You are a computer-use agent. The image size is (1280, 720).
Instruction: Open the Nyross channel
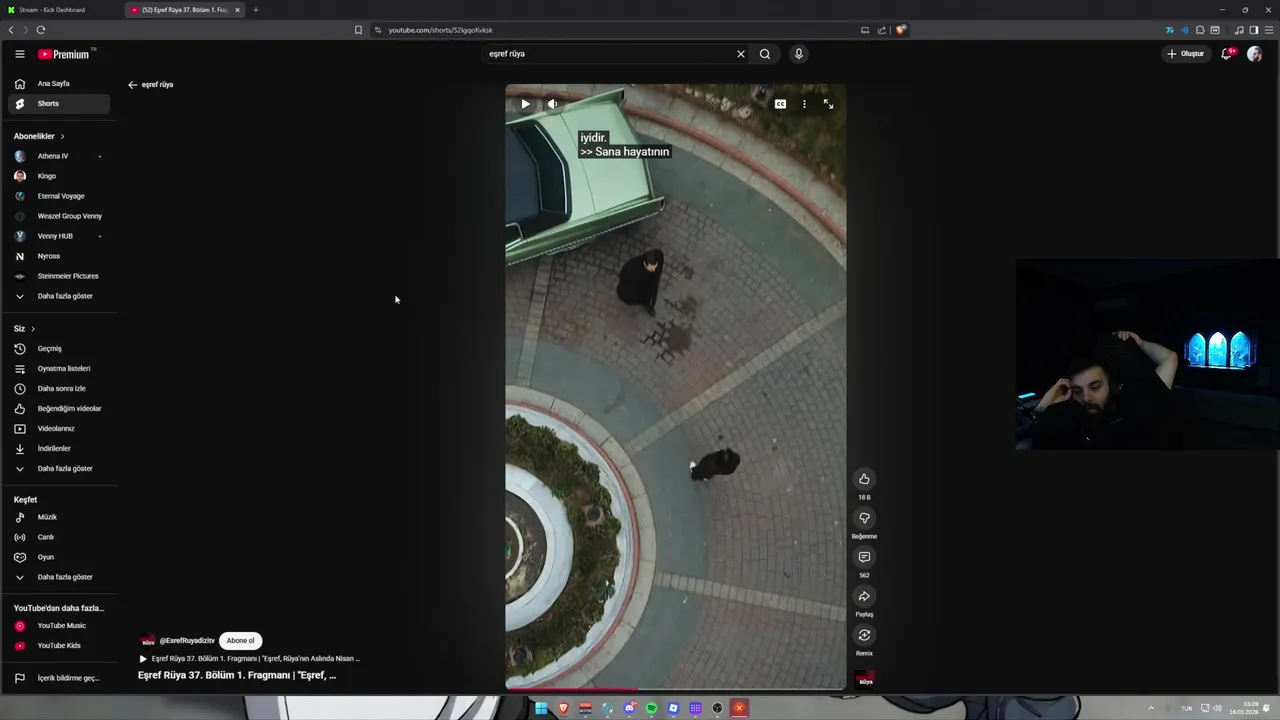coord(60,256)
